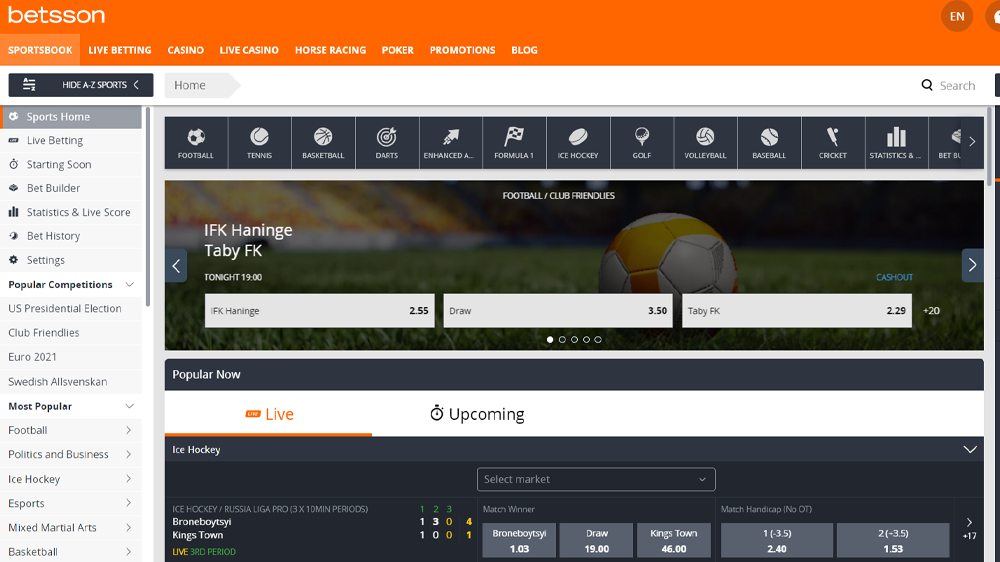Open the Formula 1 icon

[x=514, y=142]
